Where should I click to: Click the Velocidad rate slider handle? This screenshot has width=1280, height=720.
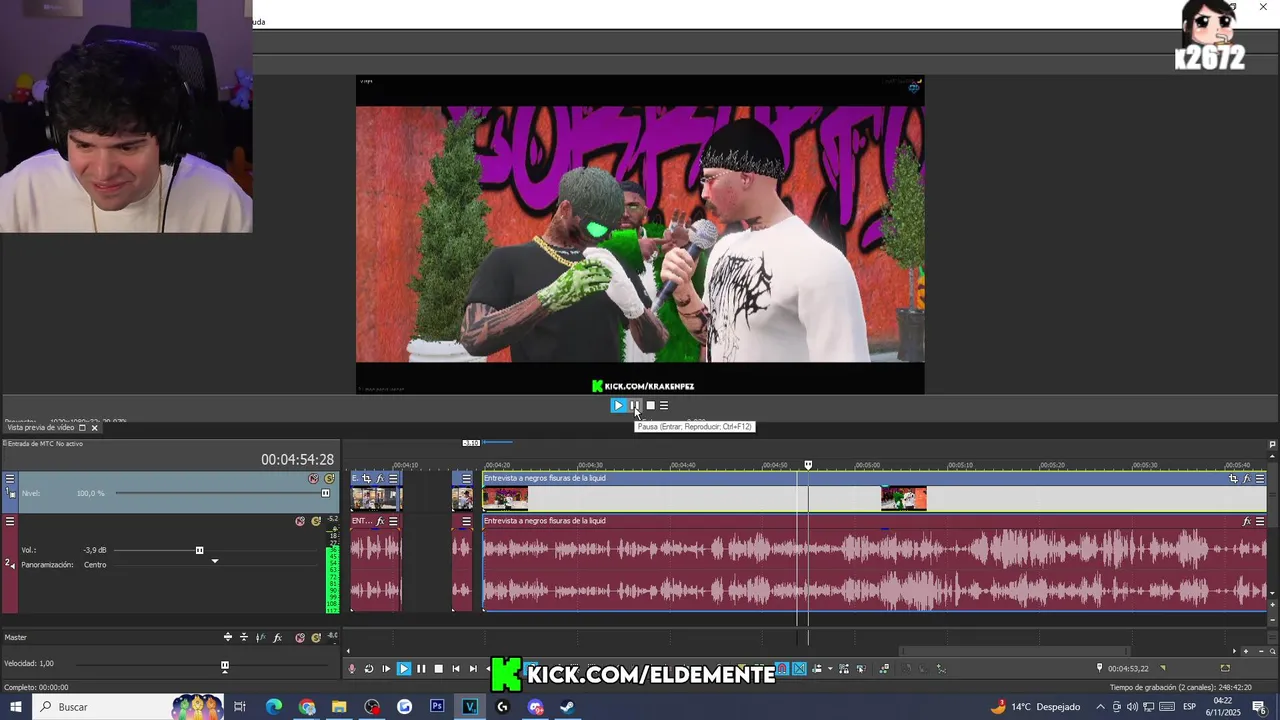pos(225,666)
